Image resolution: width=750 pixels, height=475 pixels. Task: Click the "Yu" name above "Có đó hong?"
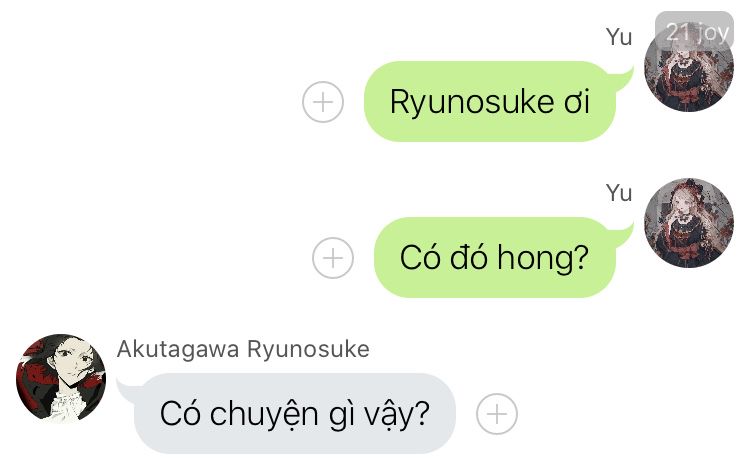(619, 193)
